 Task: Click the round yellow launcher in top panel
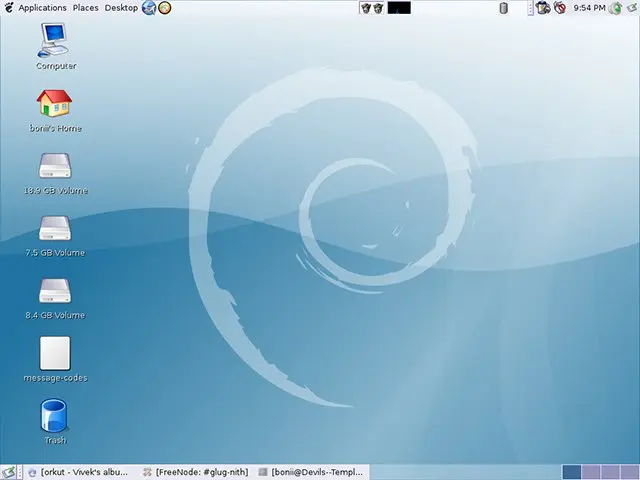coord(165,8)
